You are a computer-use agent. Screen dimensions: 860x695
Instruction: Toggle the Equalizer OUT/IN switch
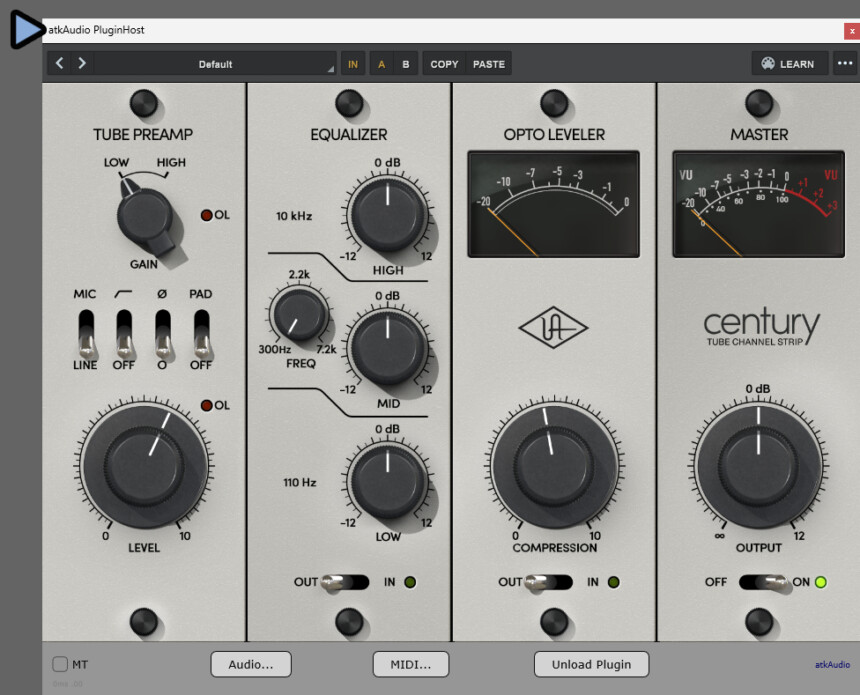pyautogui.click(x=347, y=582)
